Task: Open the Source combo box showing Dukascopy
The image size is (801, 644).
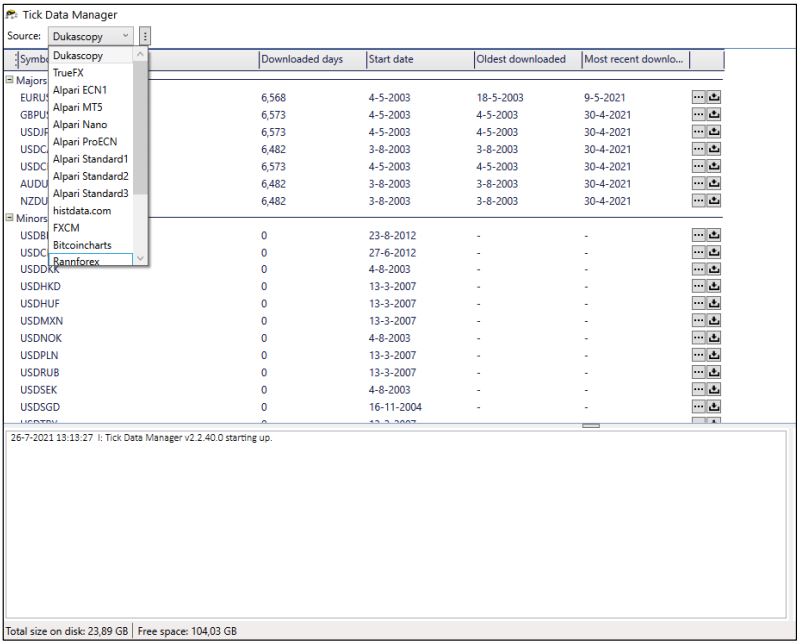Action: tap(91, 36)
